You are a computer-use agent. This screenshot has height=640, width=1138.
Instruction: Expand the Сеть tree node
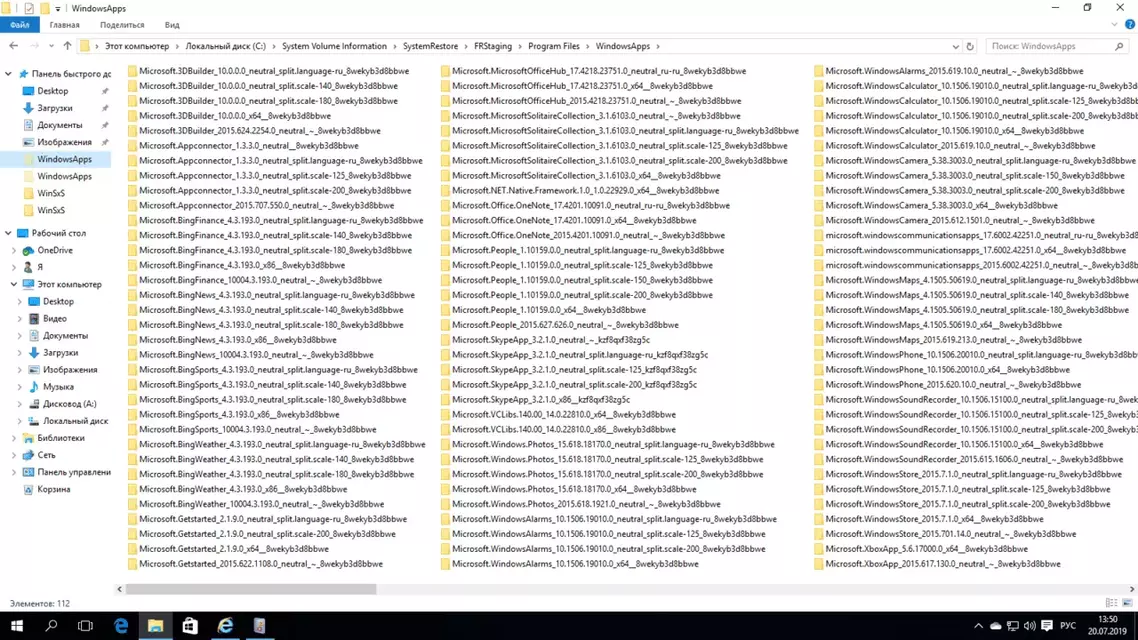(14, 455)
